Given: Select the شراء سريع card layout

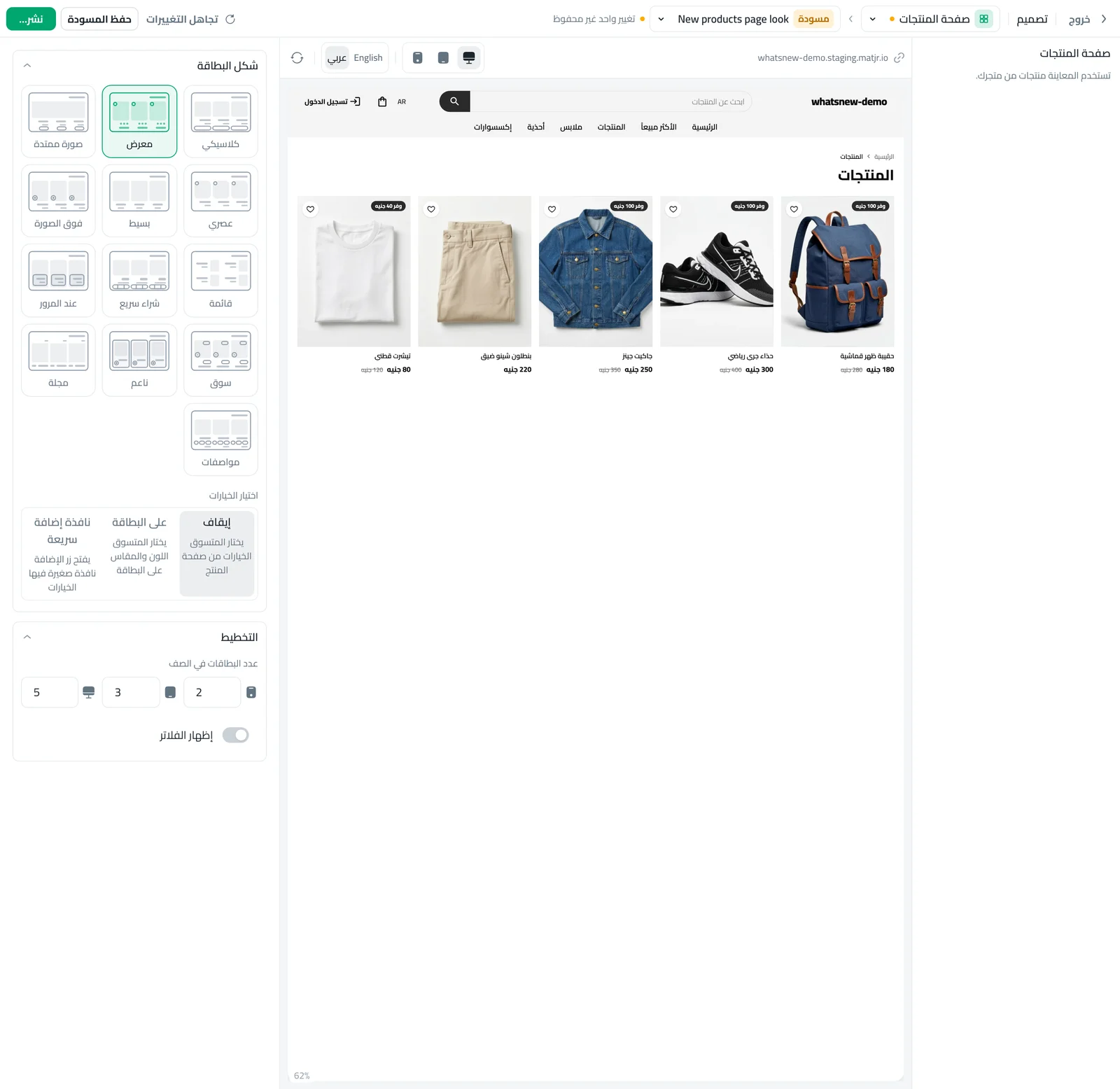Looking at the screenshot, I should [139, 281].
